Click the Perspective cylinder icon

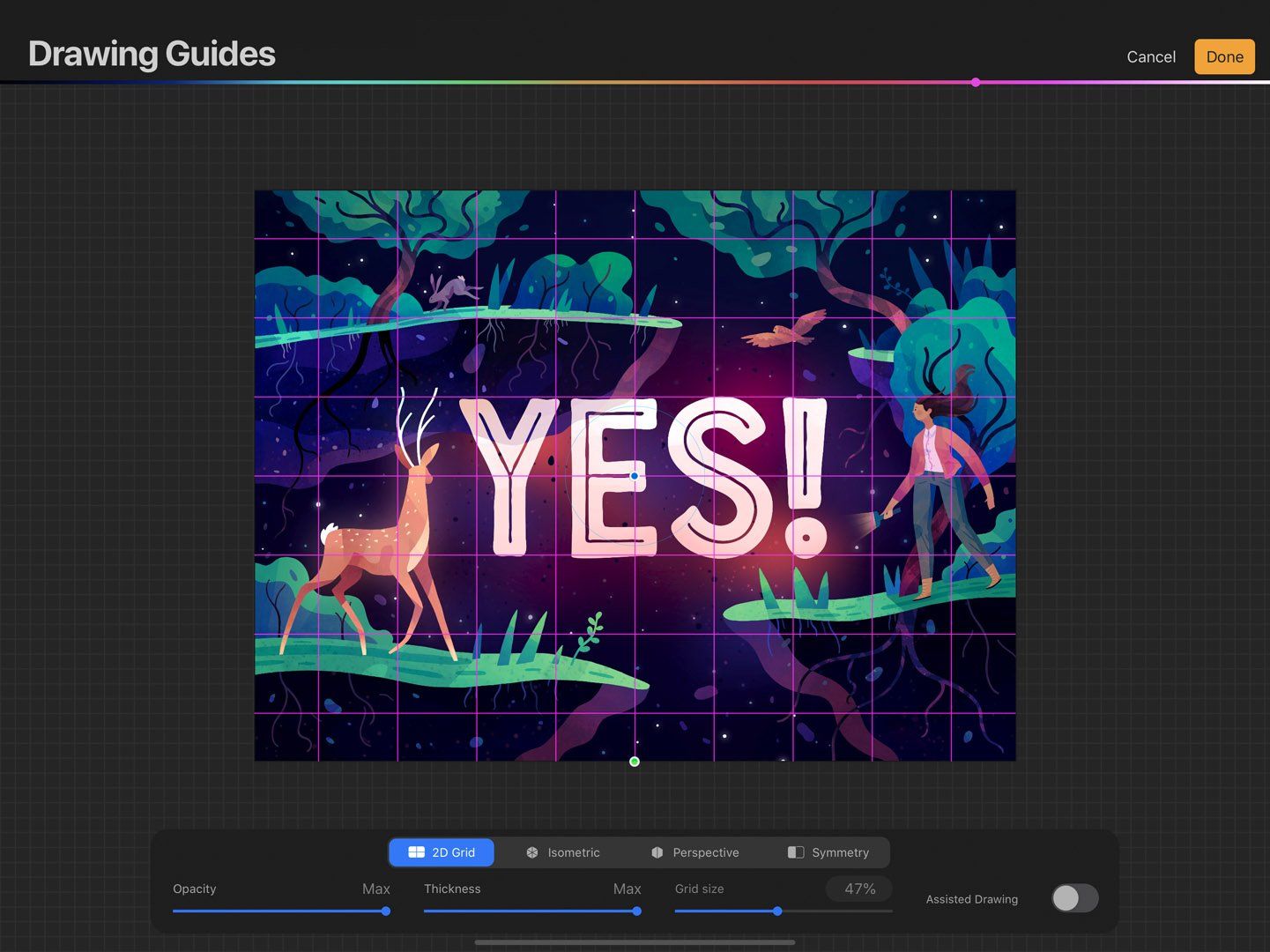pyautogui.click(x=657, y=852)
